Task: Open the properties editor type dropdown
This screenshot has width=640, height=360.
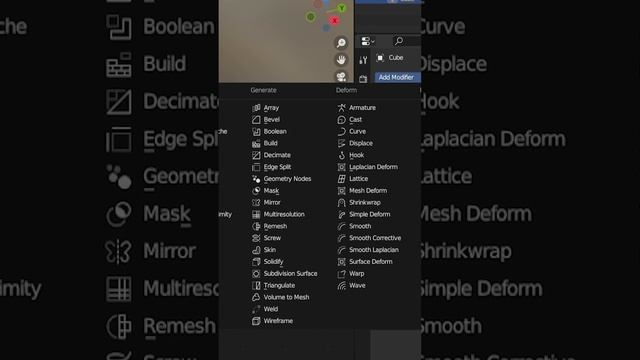Action: [367, 41]
